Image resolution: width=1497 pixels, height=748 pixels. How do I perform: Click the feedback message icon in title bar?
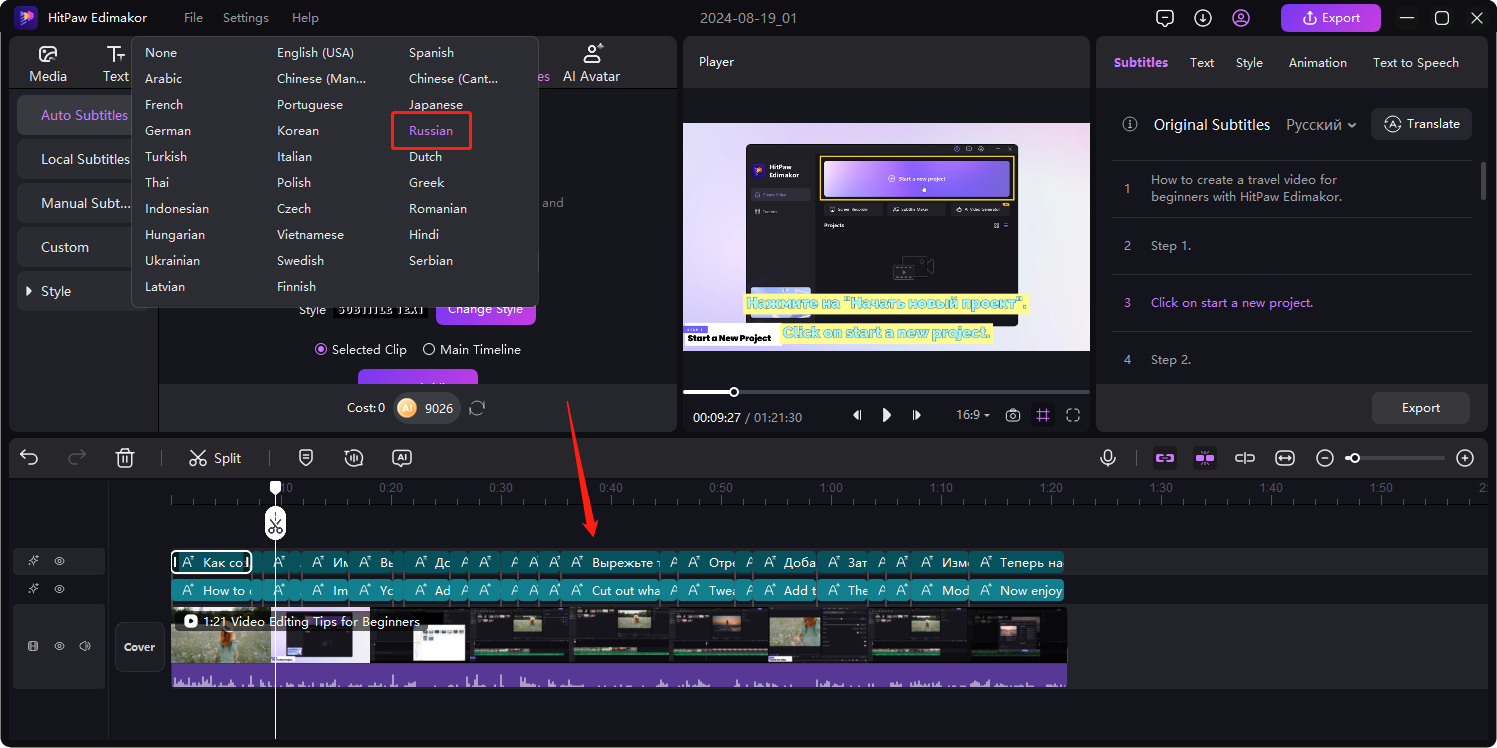coord(1164,18)
